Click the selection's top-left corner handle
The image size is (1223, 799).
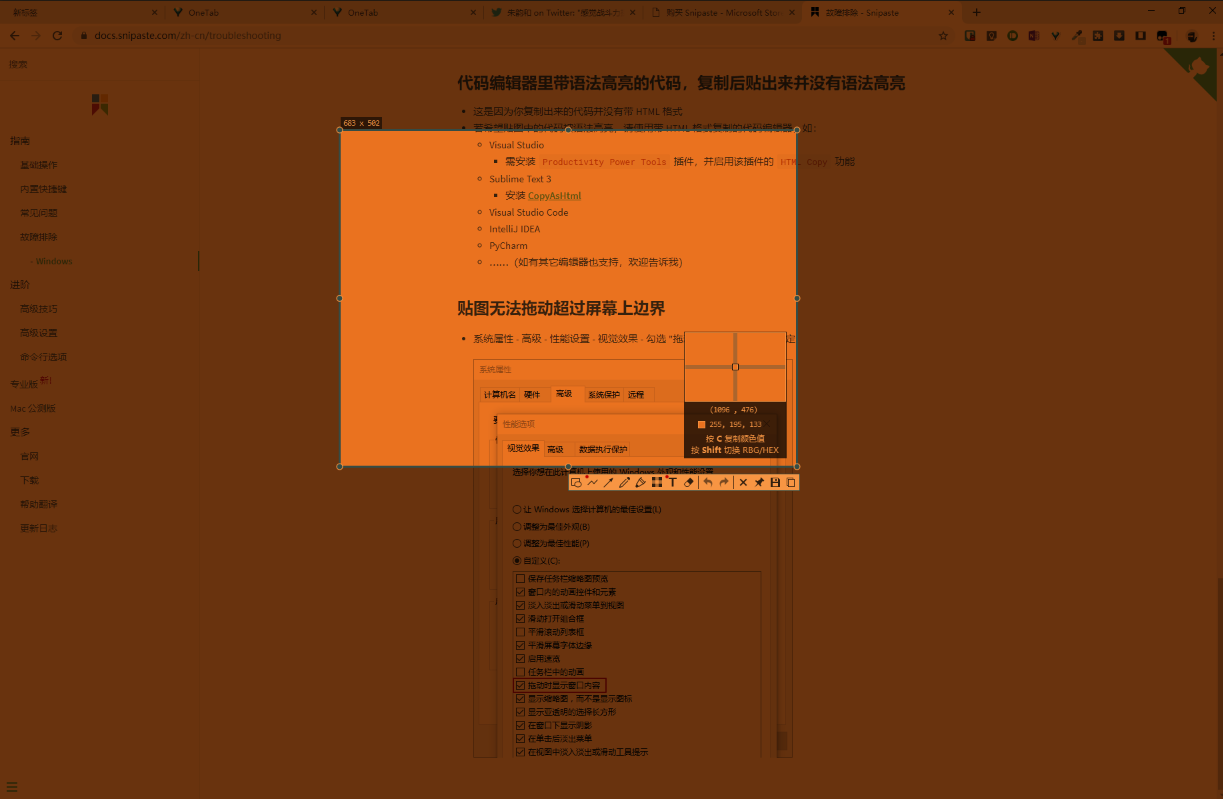coord(340,130)
